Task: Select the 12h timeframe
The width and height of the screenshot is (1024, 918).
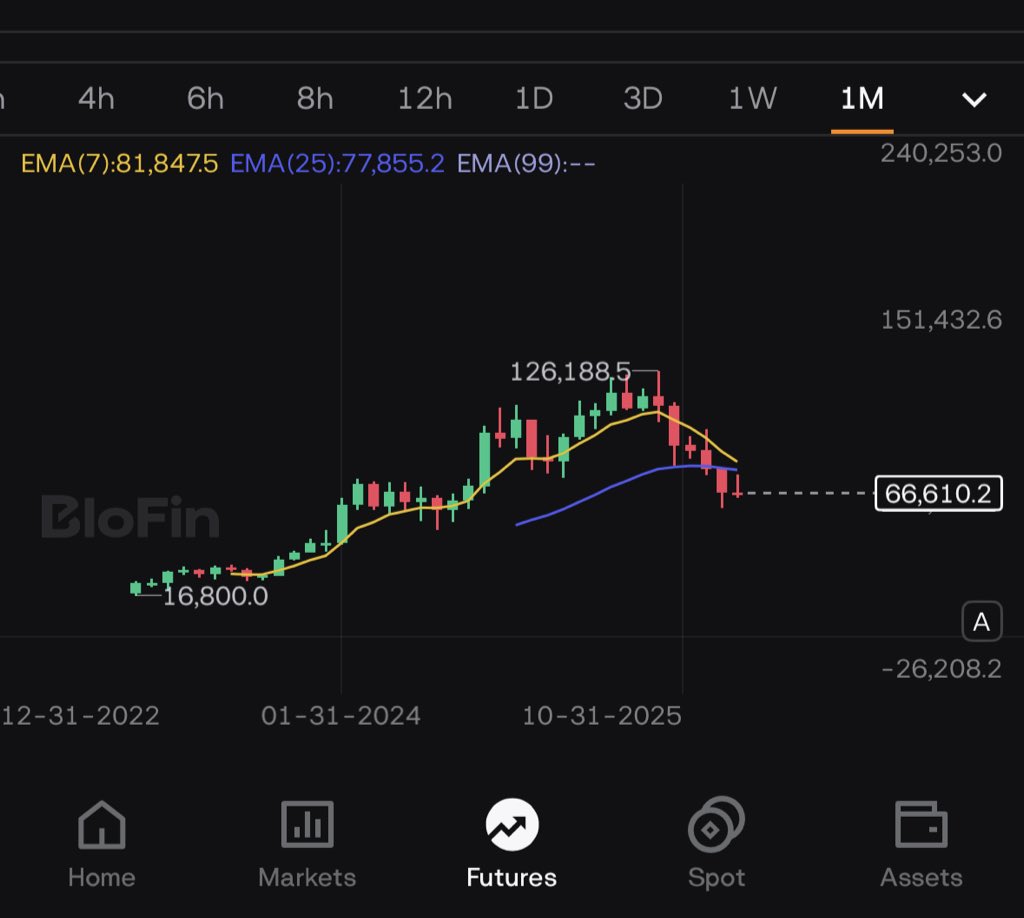Action: click(x=424, y=99)
